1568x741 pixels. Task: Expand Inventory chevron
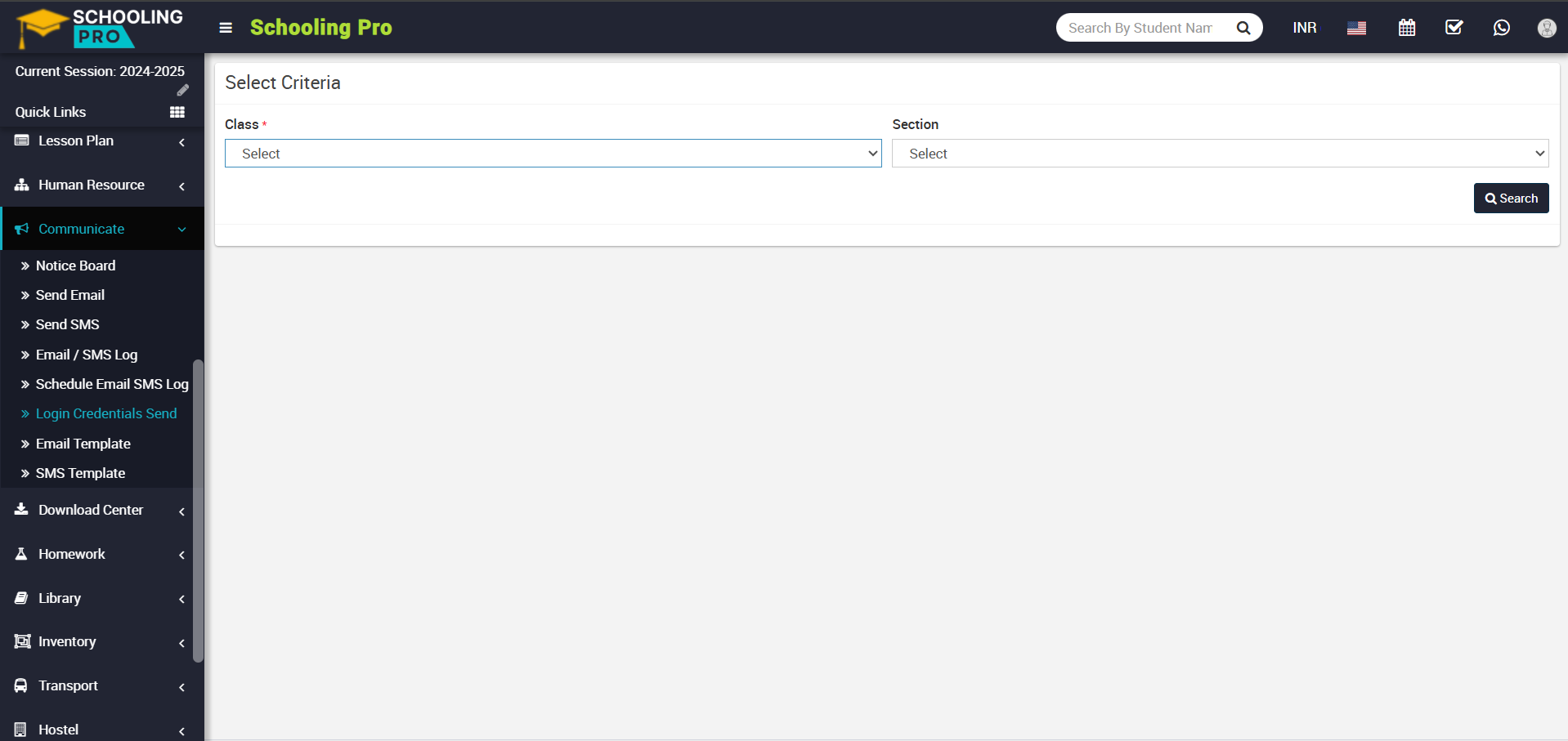(181, 643)
